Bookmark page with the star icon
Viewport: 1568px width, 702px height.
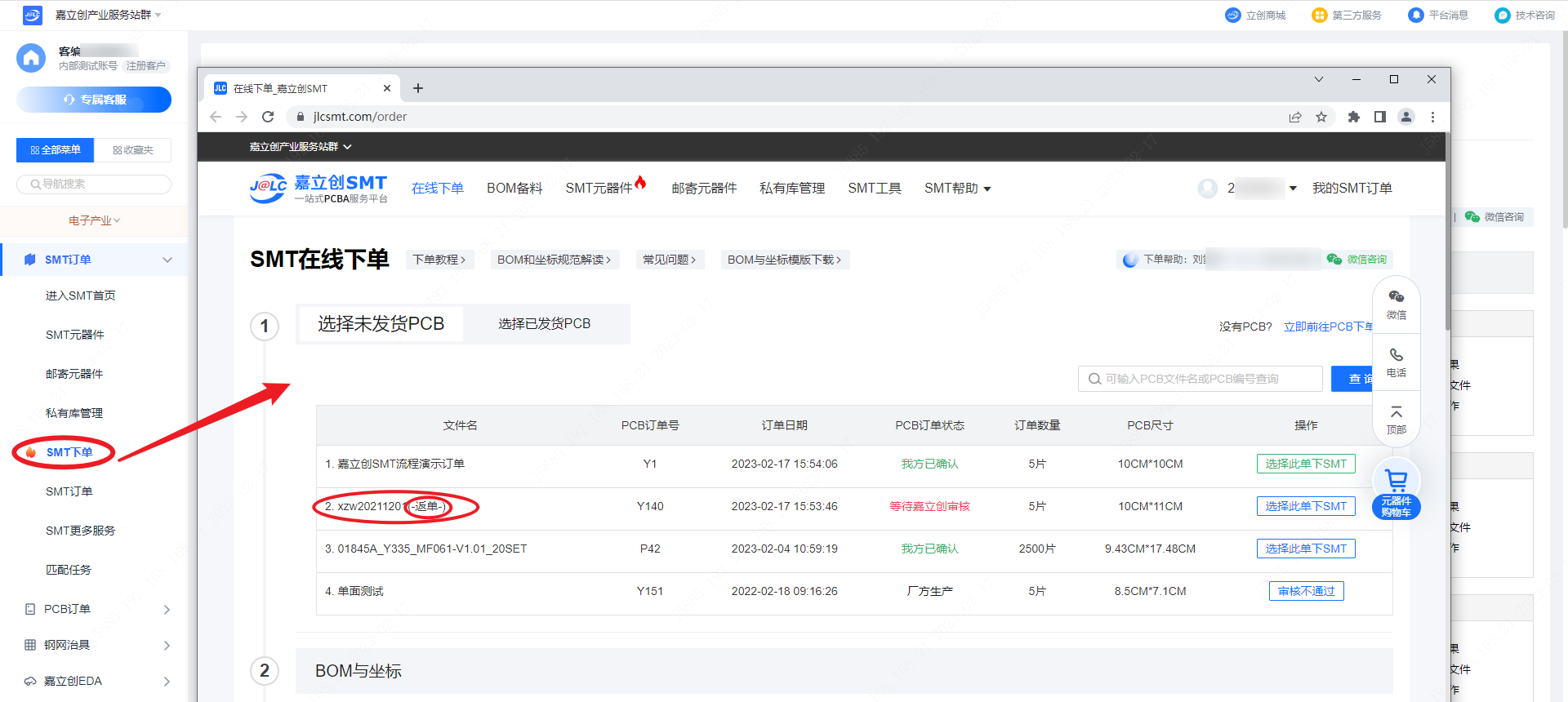point(1321,117)
